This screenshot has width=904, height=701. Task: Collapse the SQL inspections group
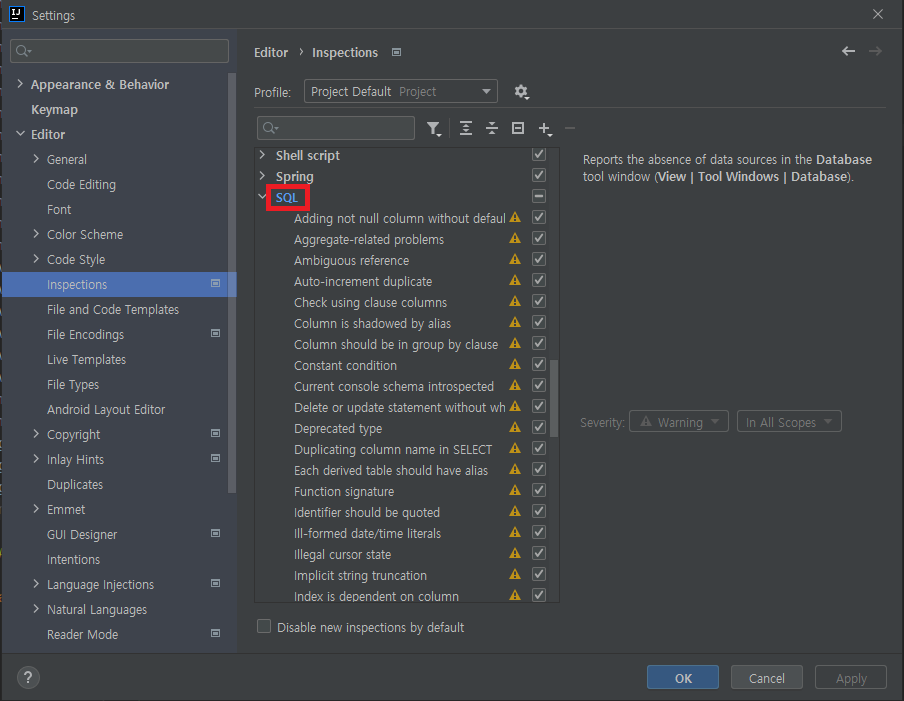[x=262, y=197]
